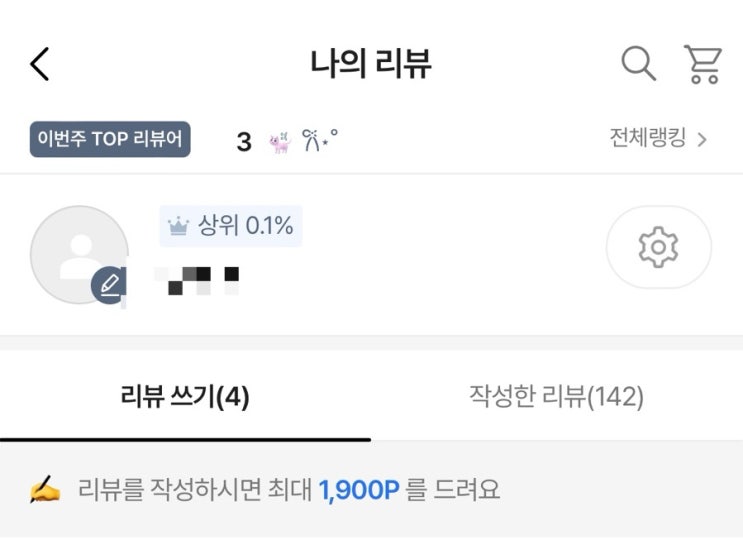The height and width of the screenshot is (540, 743).
Task: Open the 전체랭킹 link
Action: pyautogui.click(x=648, y=139)
